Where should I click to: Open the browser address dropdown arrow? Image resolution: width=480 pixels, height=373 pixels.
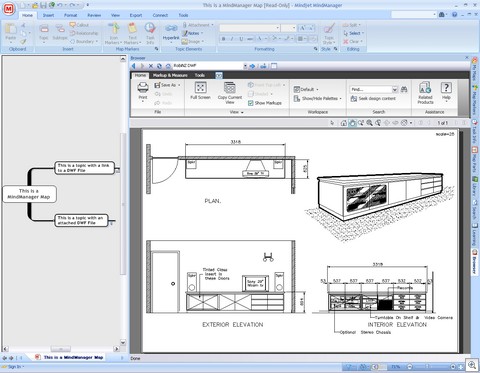pos(245,66)
